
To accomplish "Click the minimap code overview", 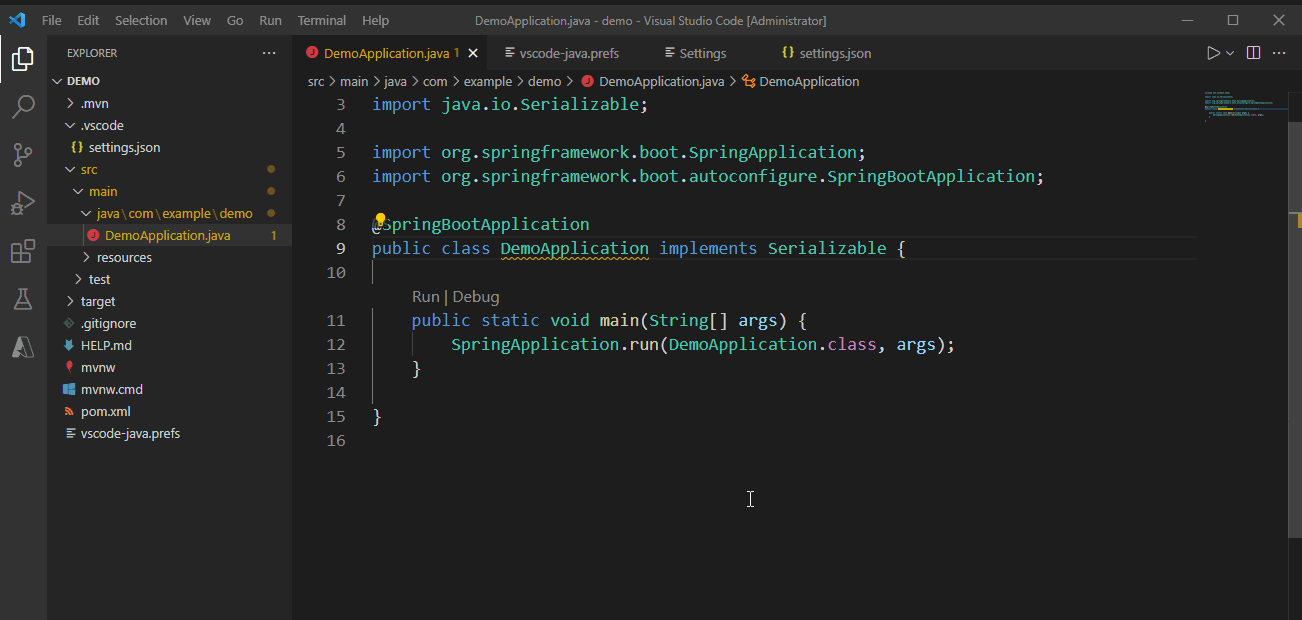I will (x=1243, y=105).
